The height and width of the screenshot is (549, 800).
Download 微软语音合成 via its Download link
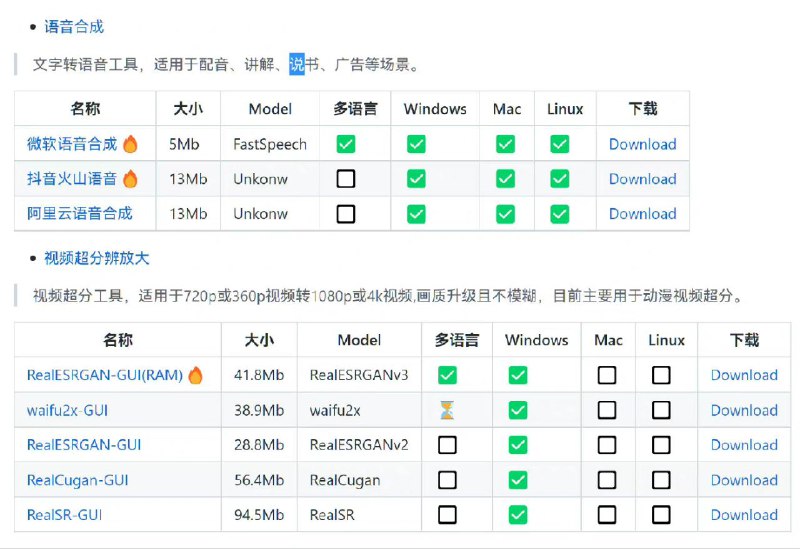pyautogui.click(x=642, y=144)
